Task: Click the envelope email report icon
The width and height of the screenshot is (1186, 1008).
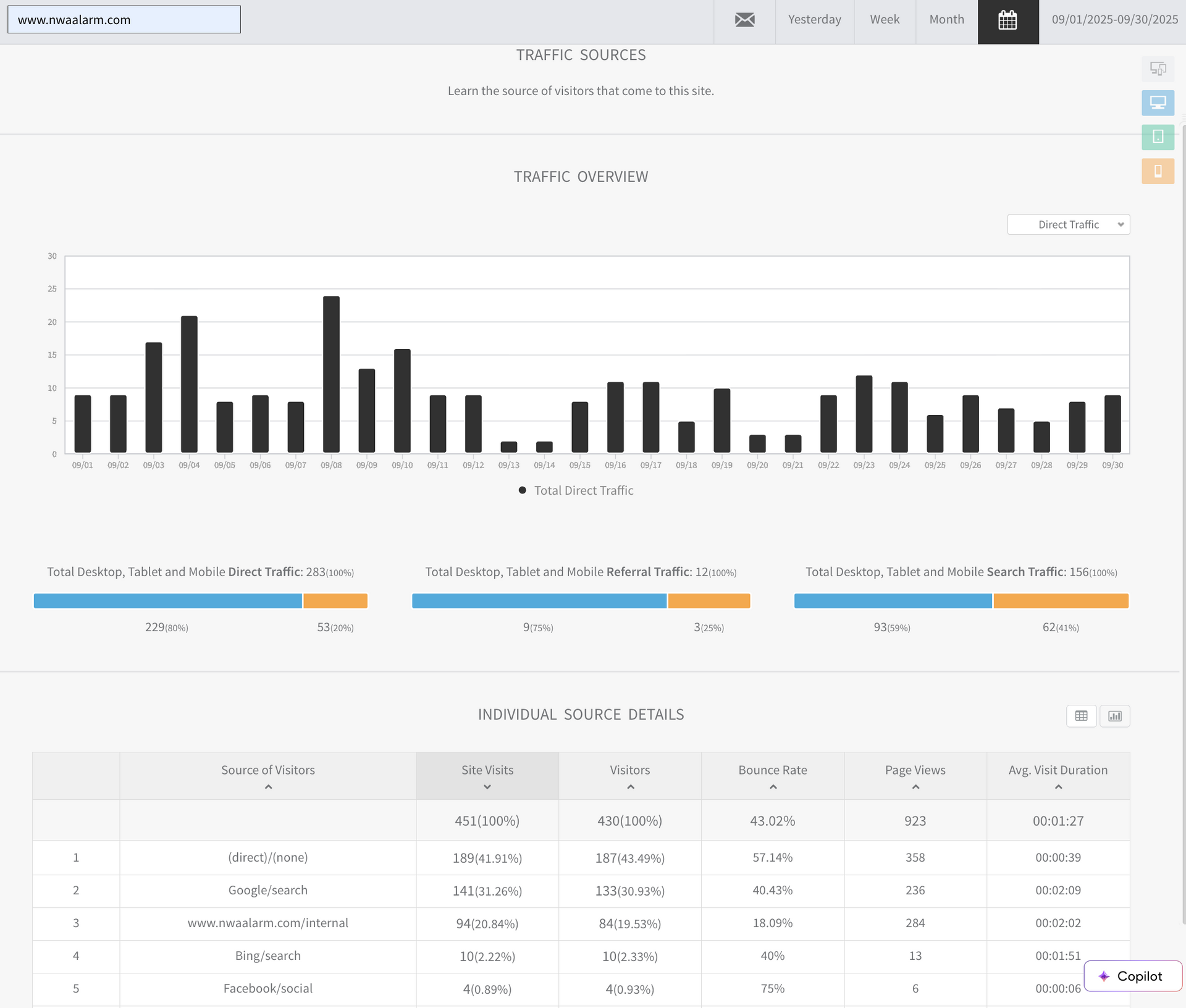Action: coord(744,20)
